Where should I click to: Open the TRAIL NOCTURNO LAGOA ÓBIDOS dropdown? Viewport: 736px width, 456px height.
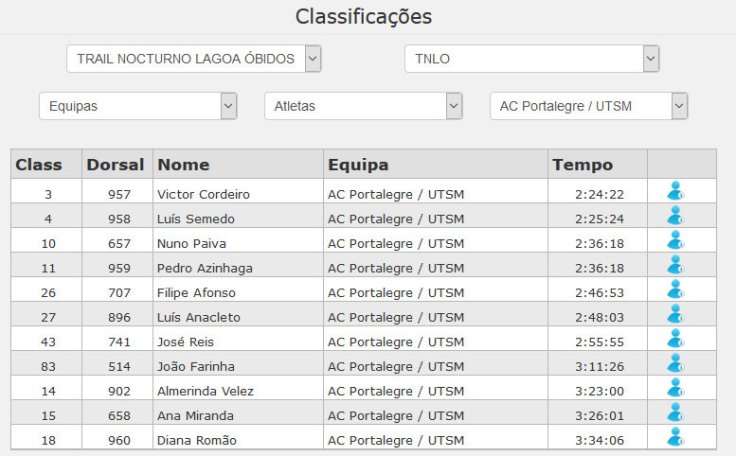point(194,59)
